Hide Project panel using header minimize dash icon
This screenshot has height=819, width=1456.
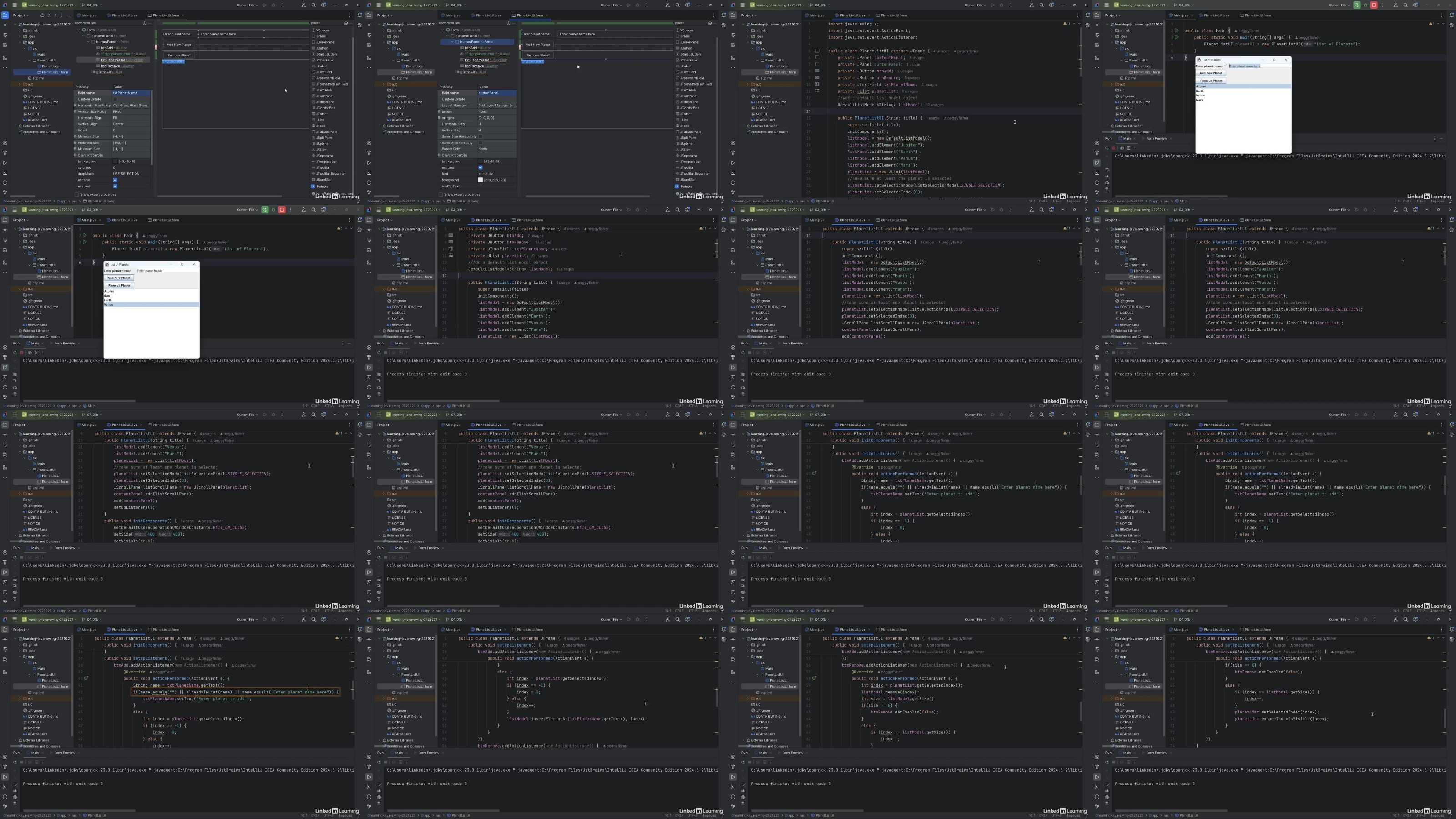(x=68, y=15)
